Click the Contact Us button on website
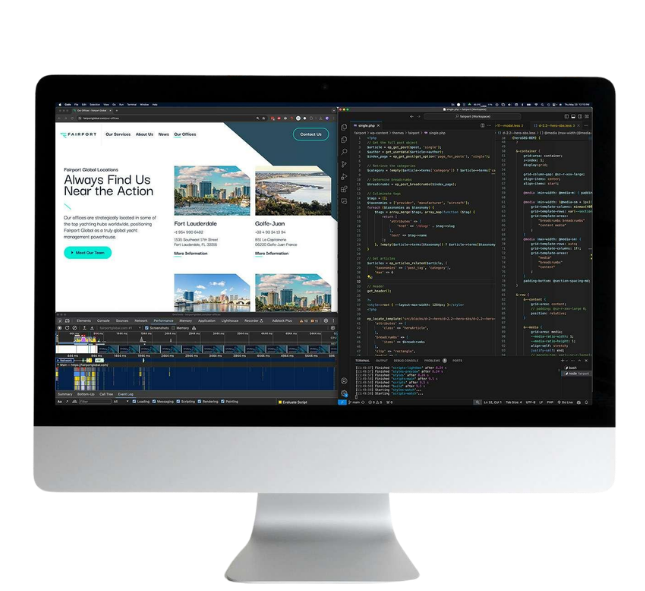This screenshot has width=645, height=591. 311,134
